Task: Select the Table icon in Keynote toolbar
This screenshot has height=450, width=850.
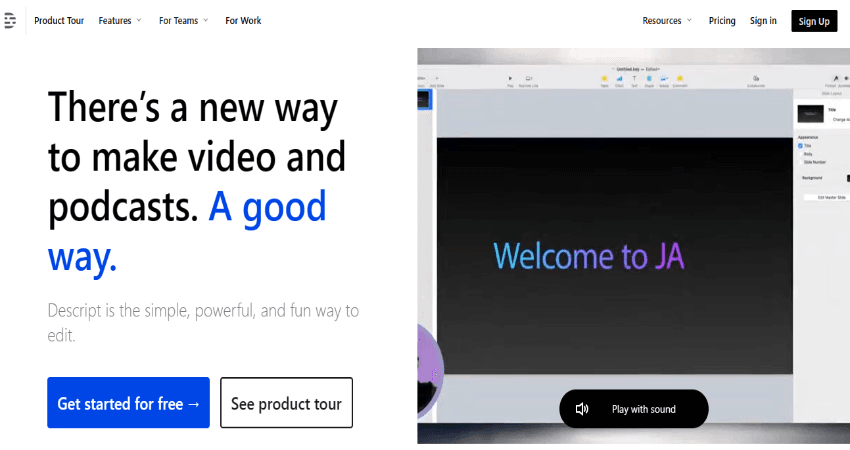Action: pyautogui.click(x=604, y=79)
